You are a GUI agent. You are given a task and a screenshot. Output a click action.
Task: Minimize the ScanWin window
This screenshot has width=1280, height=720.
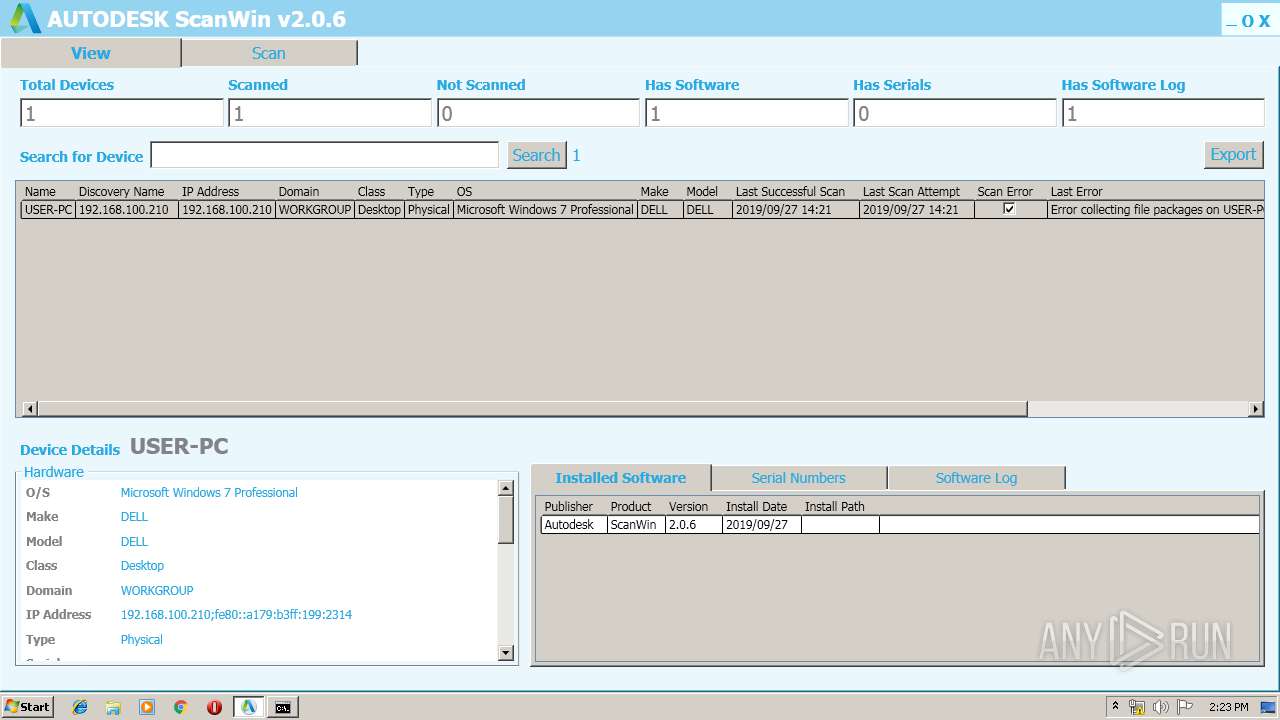(x=1232, y=21)
